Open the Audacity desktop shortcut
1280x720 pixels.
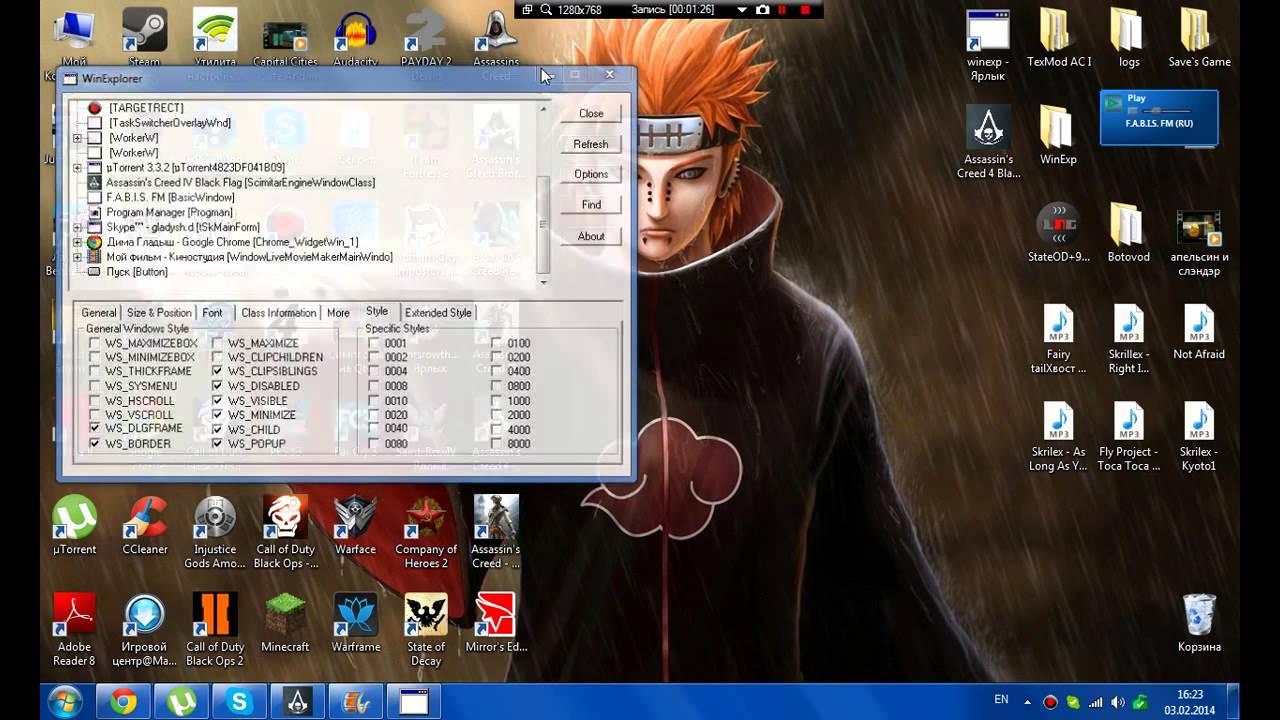point(355,36)
